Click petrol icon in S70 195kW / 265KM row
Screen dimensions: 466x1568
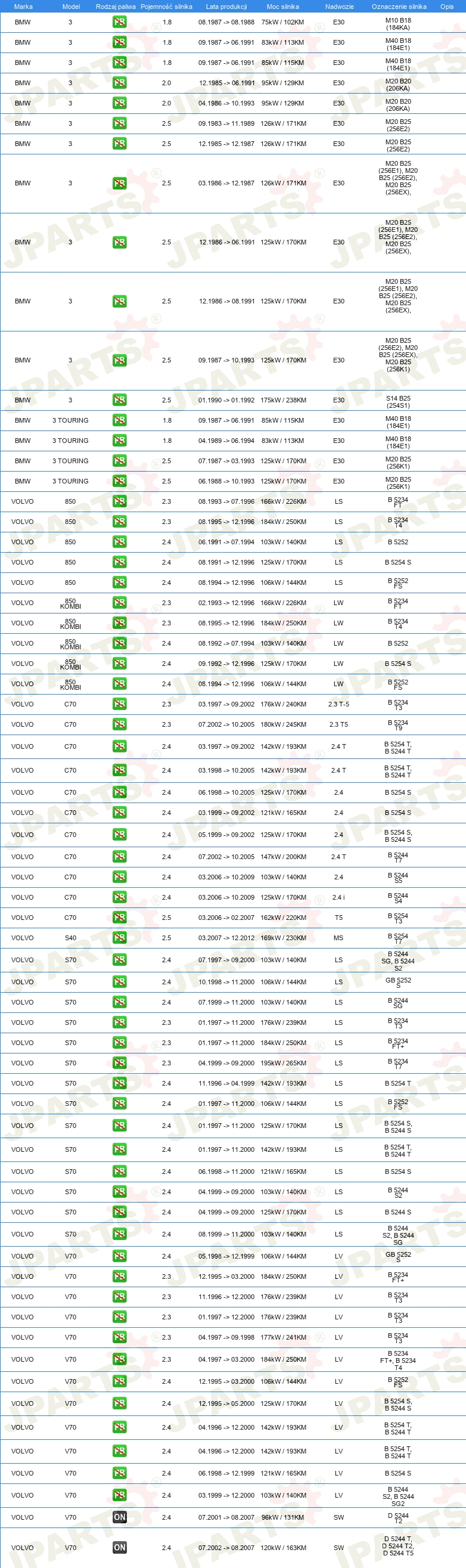point(119,1064)
